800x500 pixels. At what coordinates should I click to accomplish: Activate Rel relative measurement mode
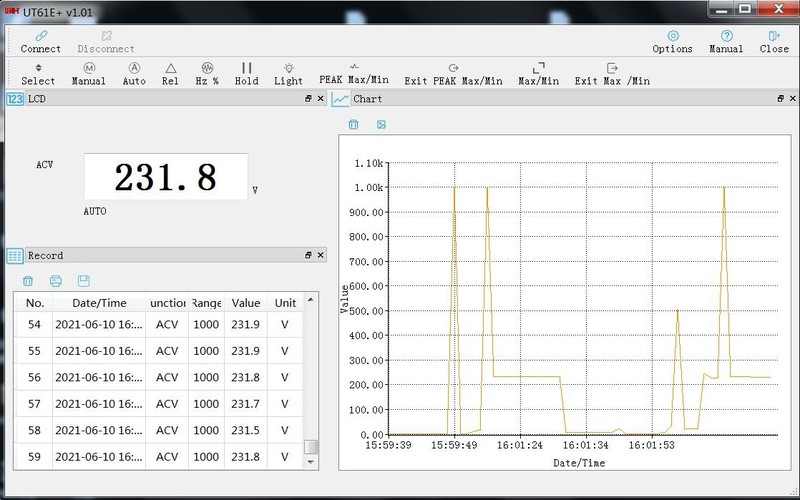[171, 74]
